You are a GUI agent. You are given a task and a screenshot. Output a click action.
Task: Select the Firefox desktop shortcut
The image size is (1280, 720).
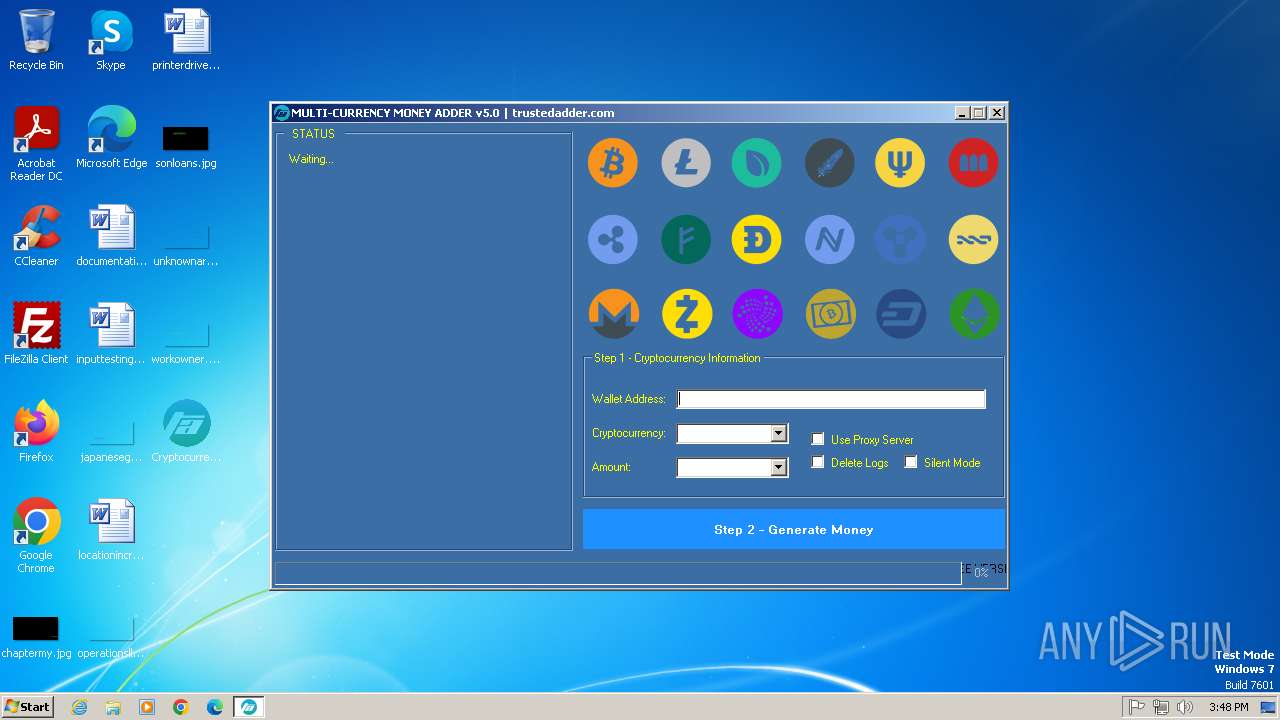coord(36,432)
